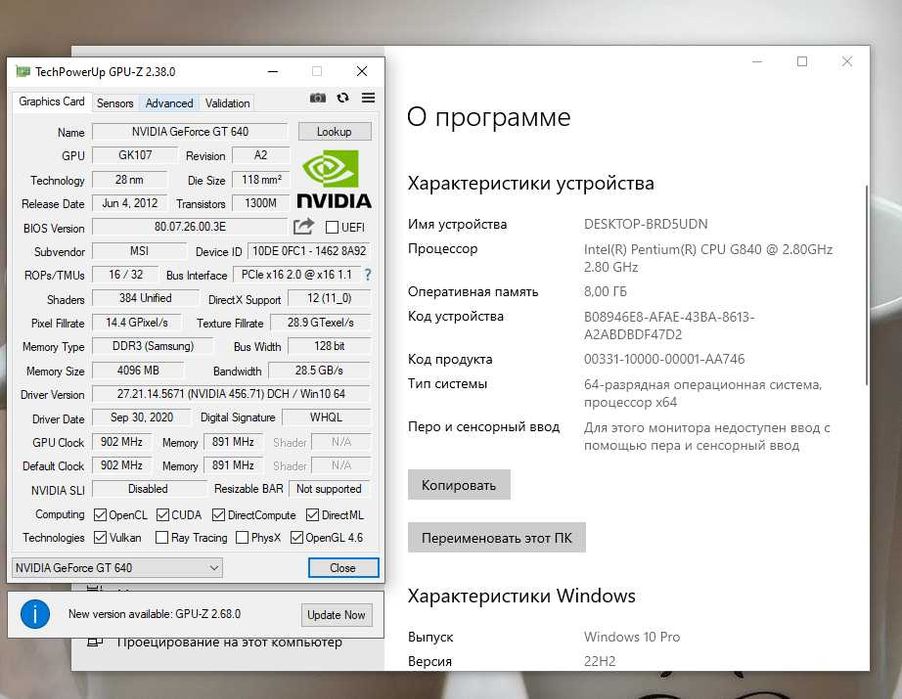This screenshot has width=902, height=699.
Task: Open the Advanced tab
Action: [169, 103]
